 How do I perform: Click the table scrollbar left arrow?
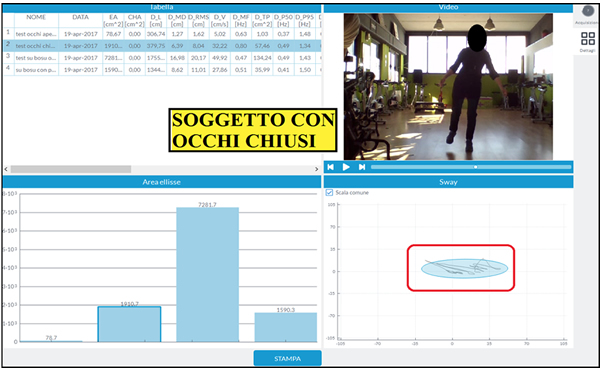tap(6, 169)
